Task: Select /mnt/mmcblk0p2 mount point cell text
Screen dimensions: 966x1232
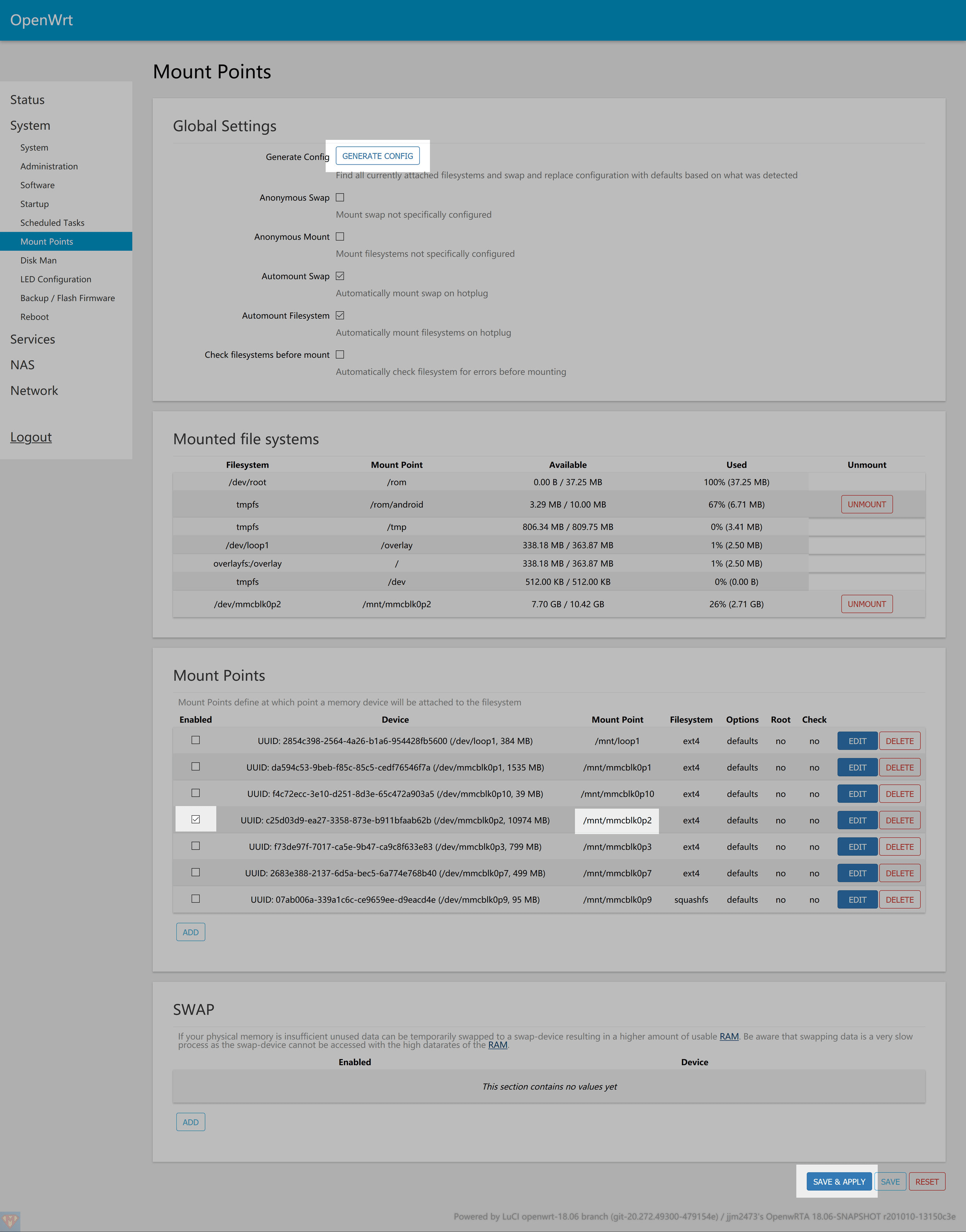Action: [617, 820]
